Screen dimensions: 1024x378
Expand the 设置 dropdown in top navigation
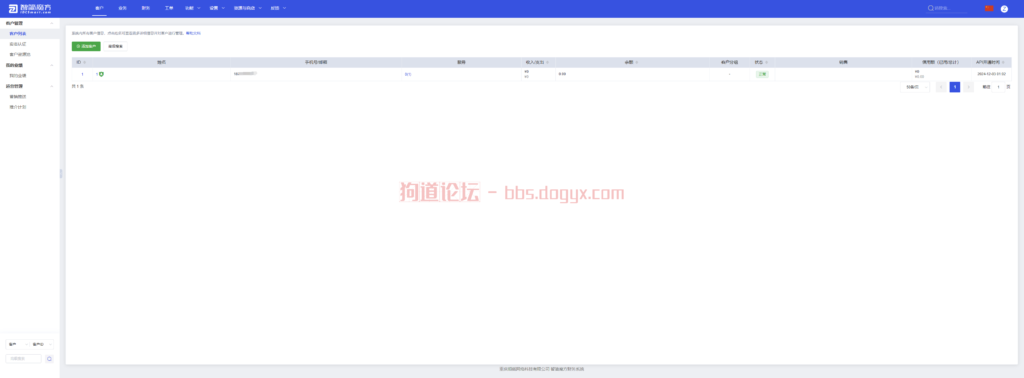(217, 8)
